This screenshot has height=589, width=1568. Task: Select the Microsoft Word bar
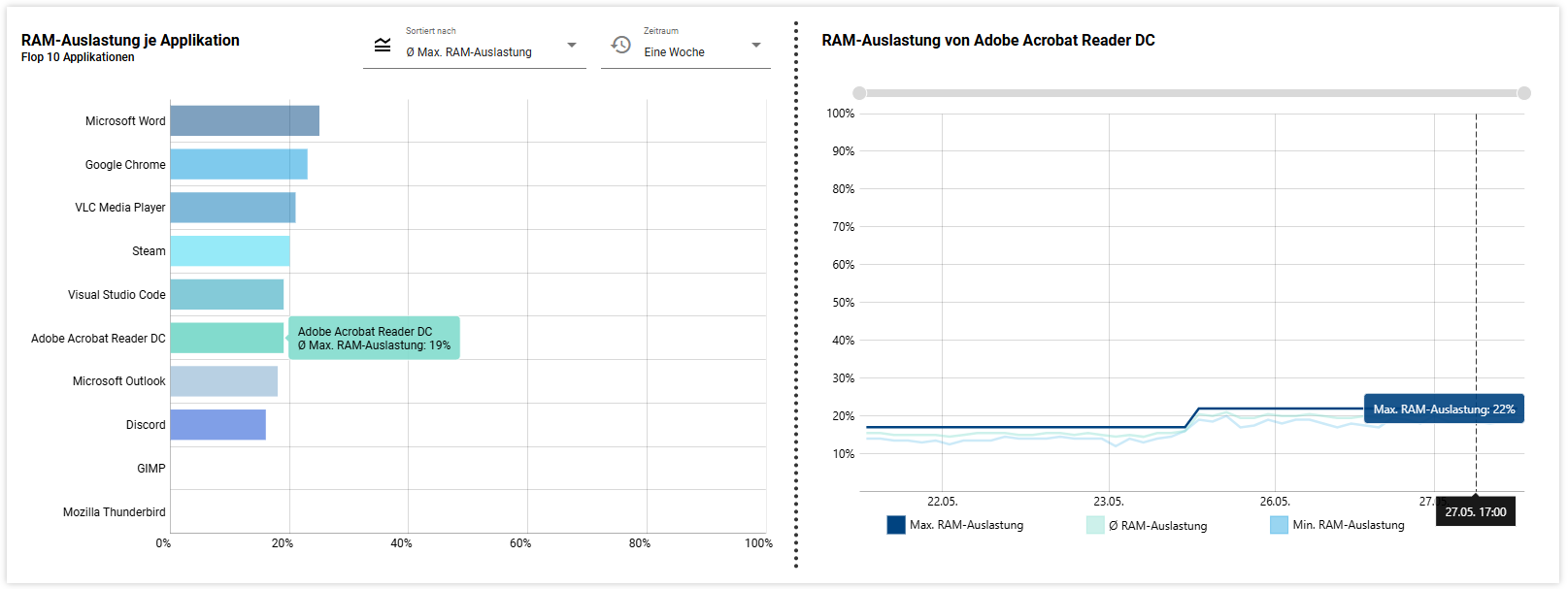point(245,121)
